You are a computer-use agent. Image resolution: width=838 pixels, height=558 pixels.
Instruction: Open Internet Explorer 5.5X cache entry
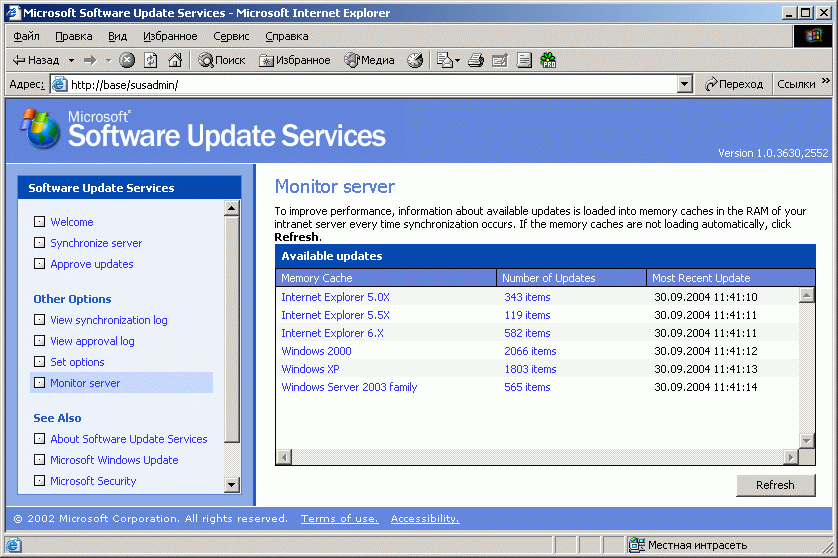336,315
